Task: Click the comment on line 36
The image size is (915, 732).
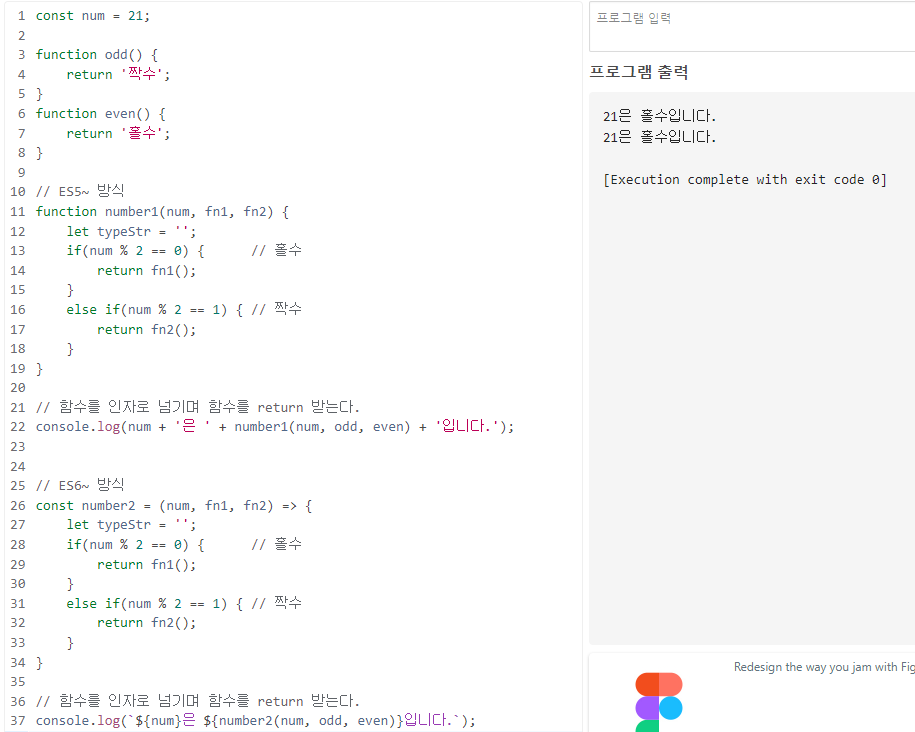Action: click(198, 700)
